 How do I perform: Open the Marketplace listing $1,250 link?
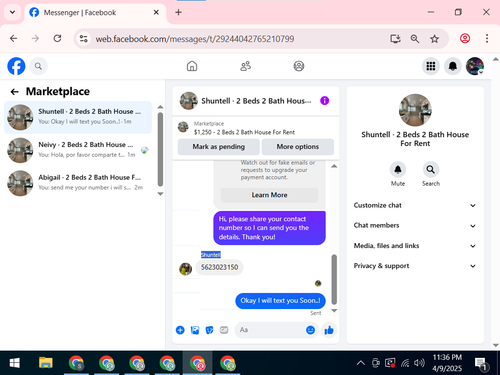coord(244,132)
